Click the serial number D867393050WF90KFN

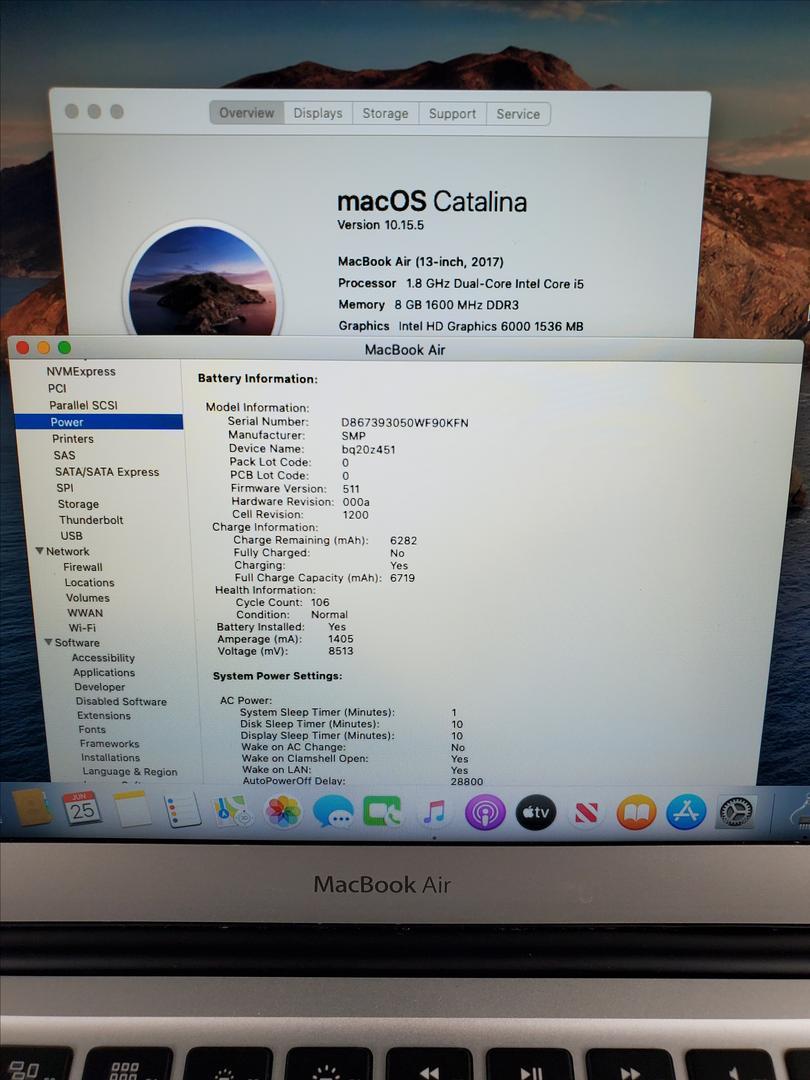(x=405, y=423)
